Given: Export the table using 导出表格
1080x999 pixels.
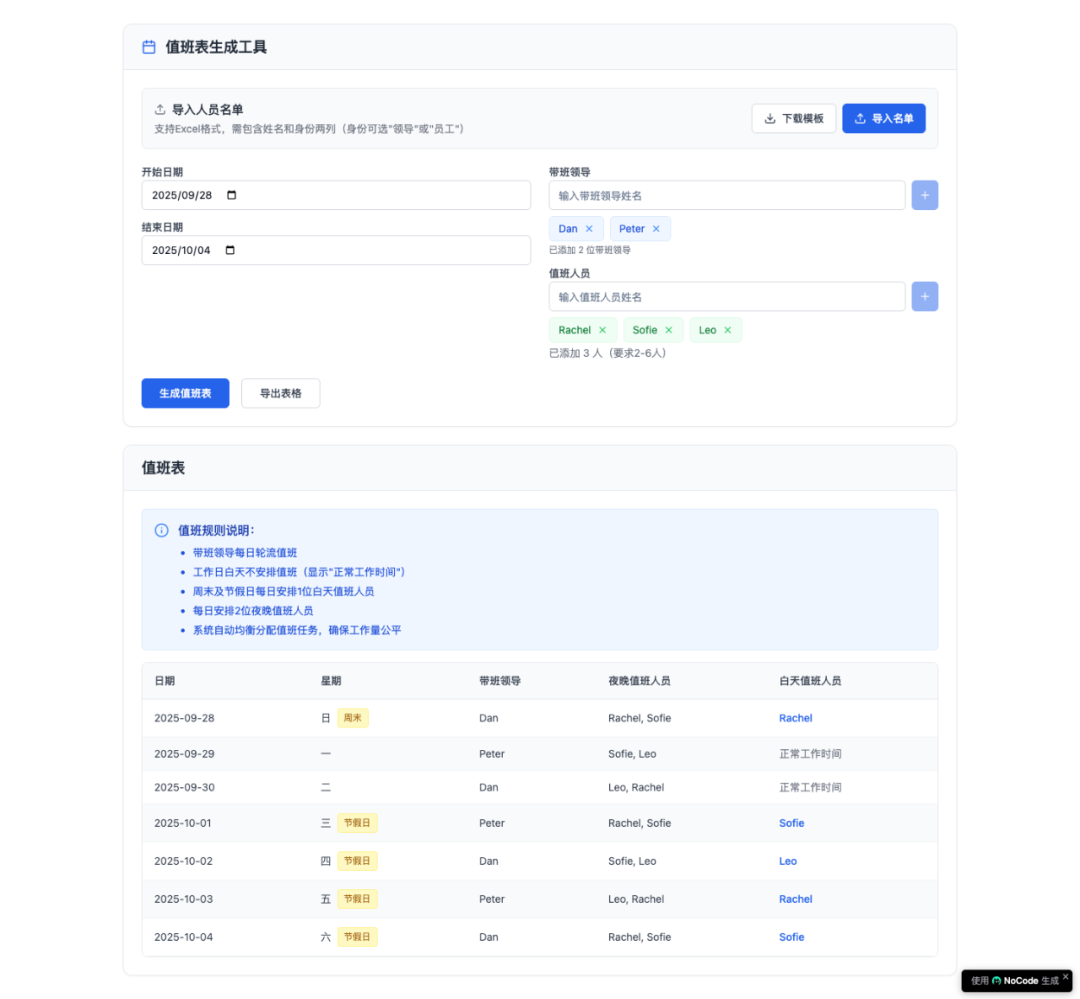Looking at the screenshot, I should tap(280, 393).
